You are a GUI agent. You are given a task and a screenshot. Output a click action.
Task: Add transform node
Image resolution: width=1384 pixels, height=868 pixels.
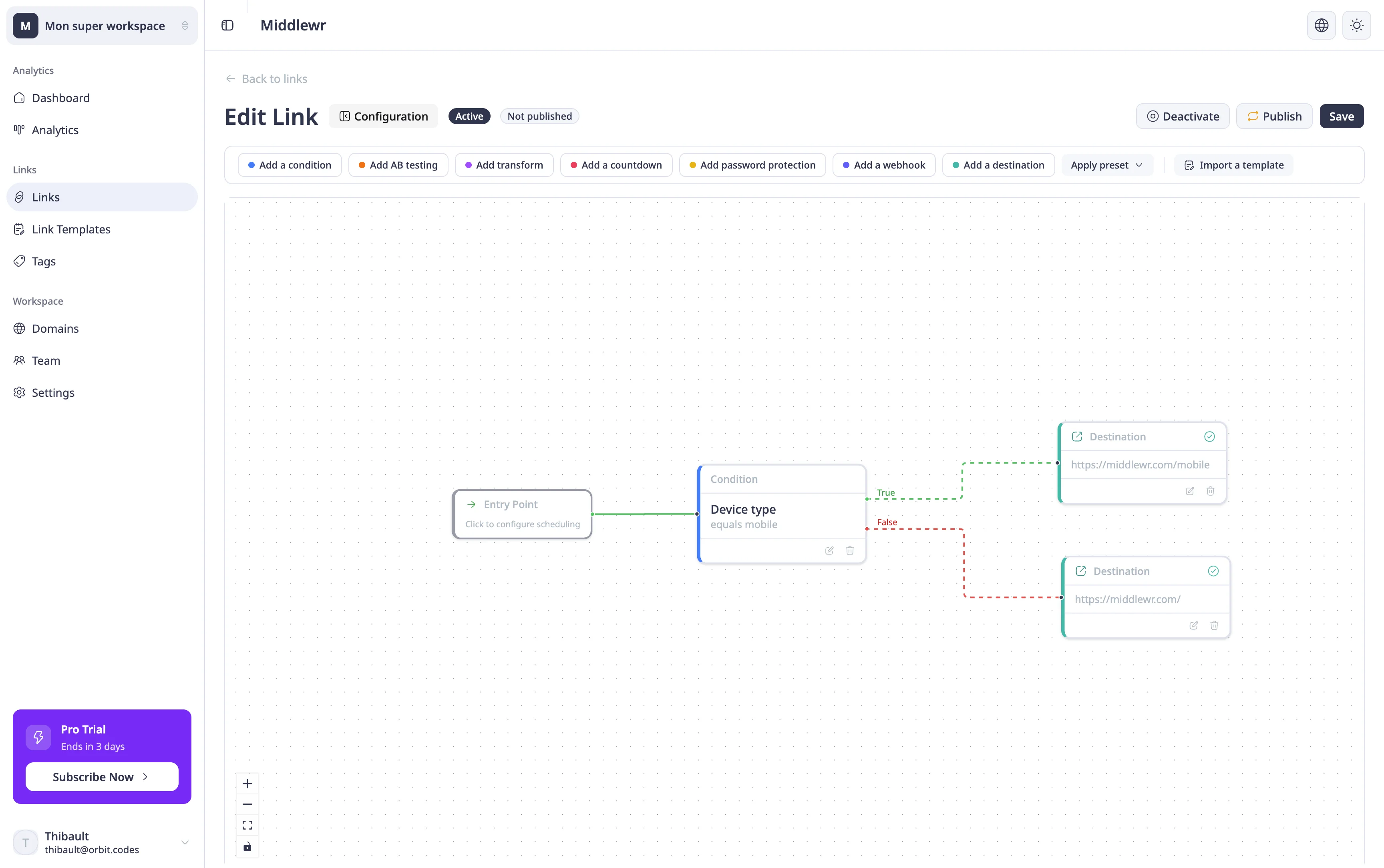click(x=504, y=165)
